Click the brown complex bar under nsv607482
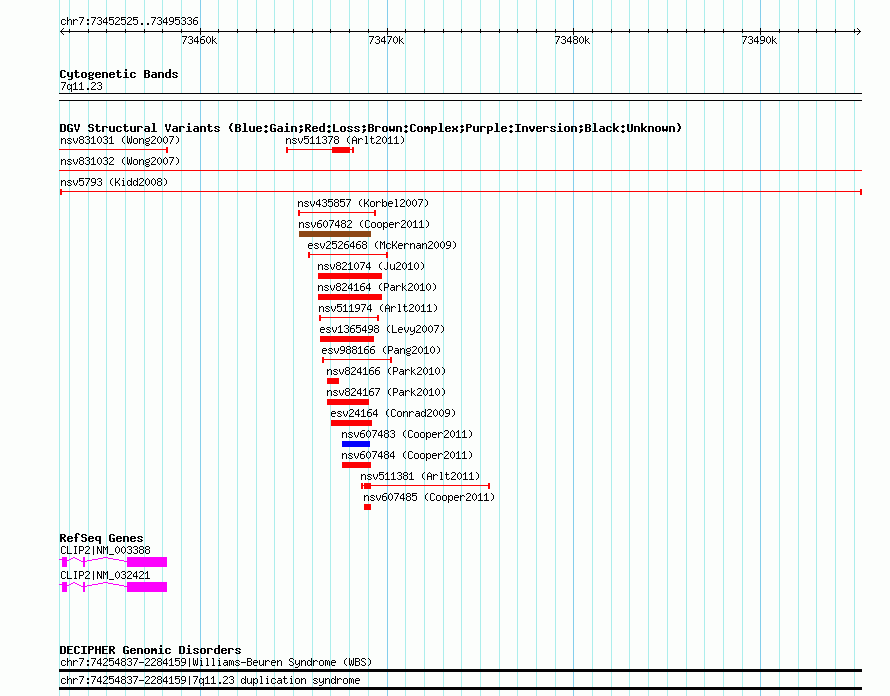The image size is (890, 696). pyautogui.click(x=335, y=234)
